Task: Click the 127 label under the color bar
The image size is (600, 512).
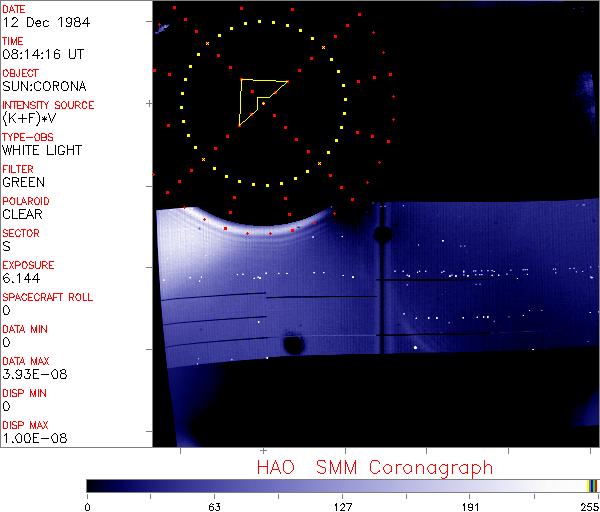Action: pos(342,507)
